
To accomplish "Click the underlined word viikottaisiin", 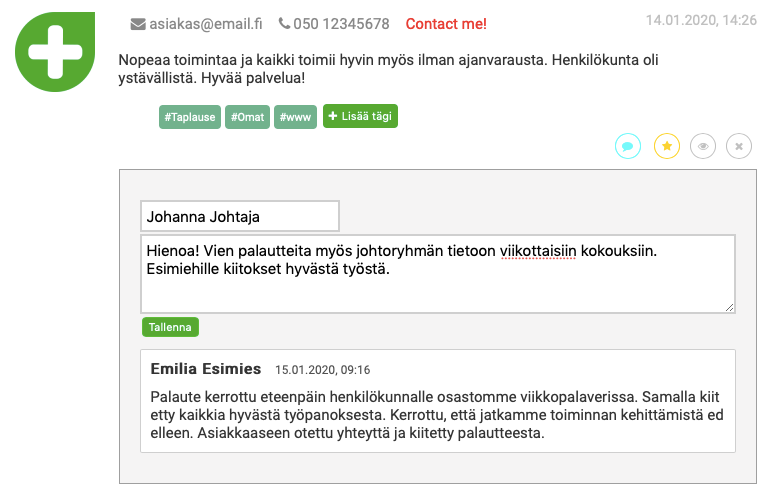I will pyautogui.click(x=538, y=251).
